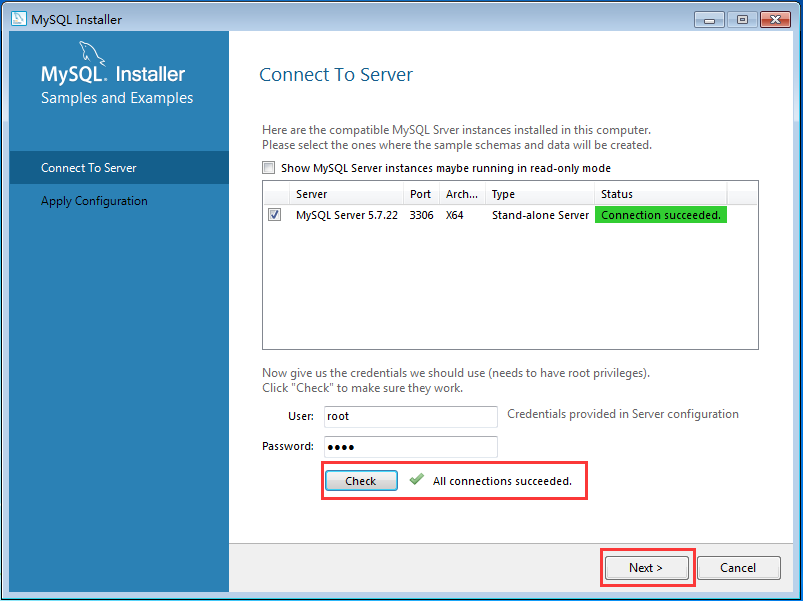Cancel the installer
Viewport: 803px width, 601px height.
[738, 568]
